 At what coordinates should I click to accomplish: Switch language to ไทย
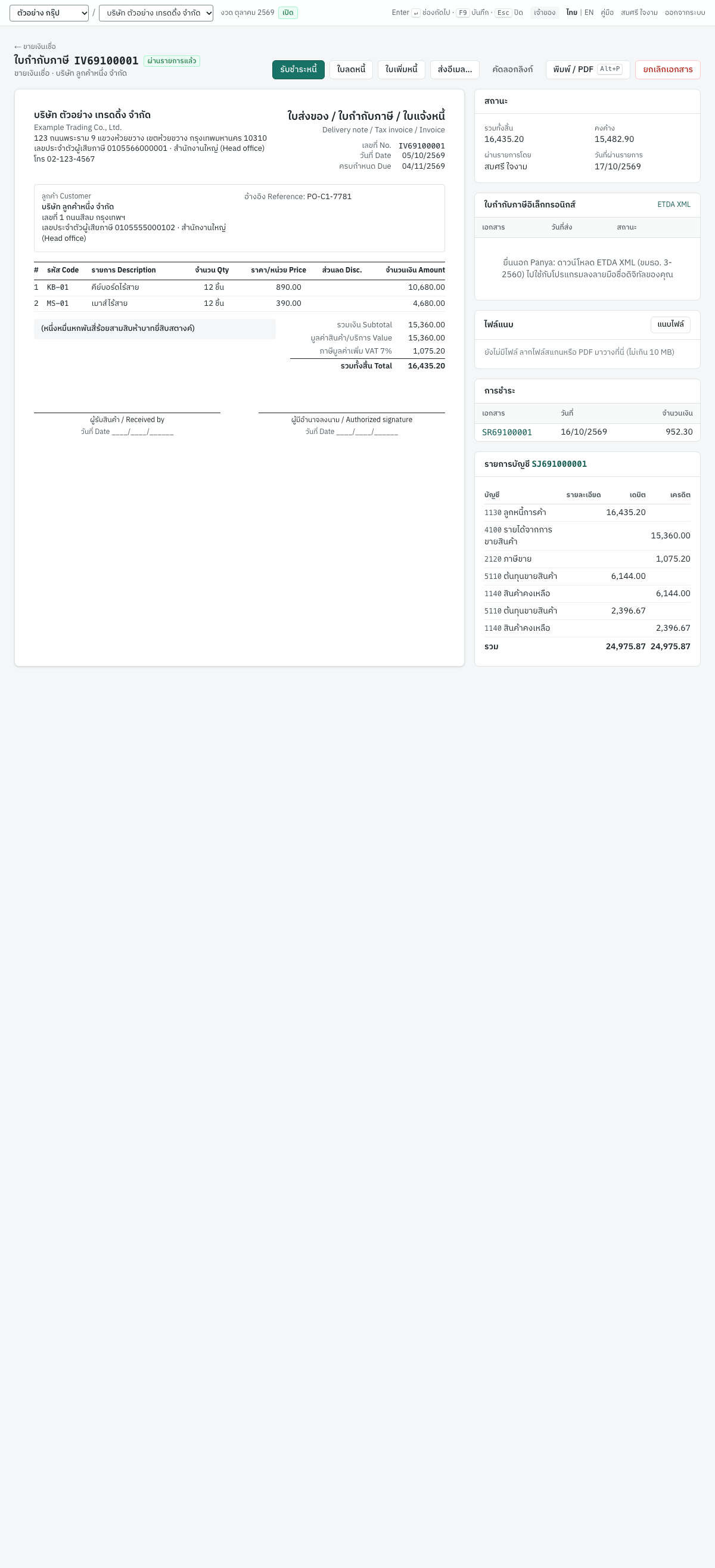click(571, 13)
